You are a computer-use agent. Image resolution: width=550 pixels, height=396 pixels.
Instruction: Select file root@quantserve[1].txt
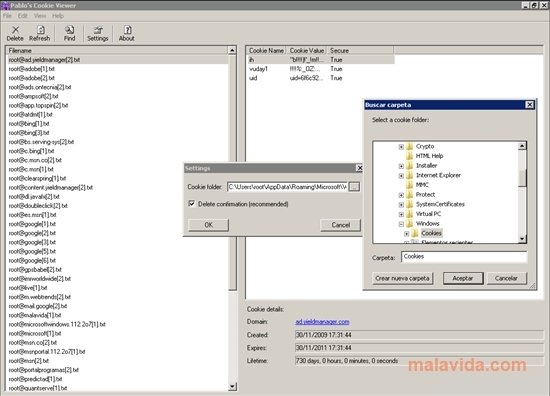[38, 388]
